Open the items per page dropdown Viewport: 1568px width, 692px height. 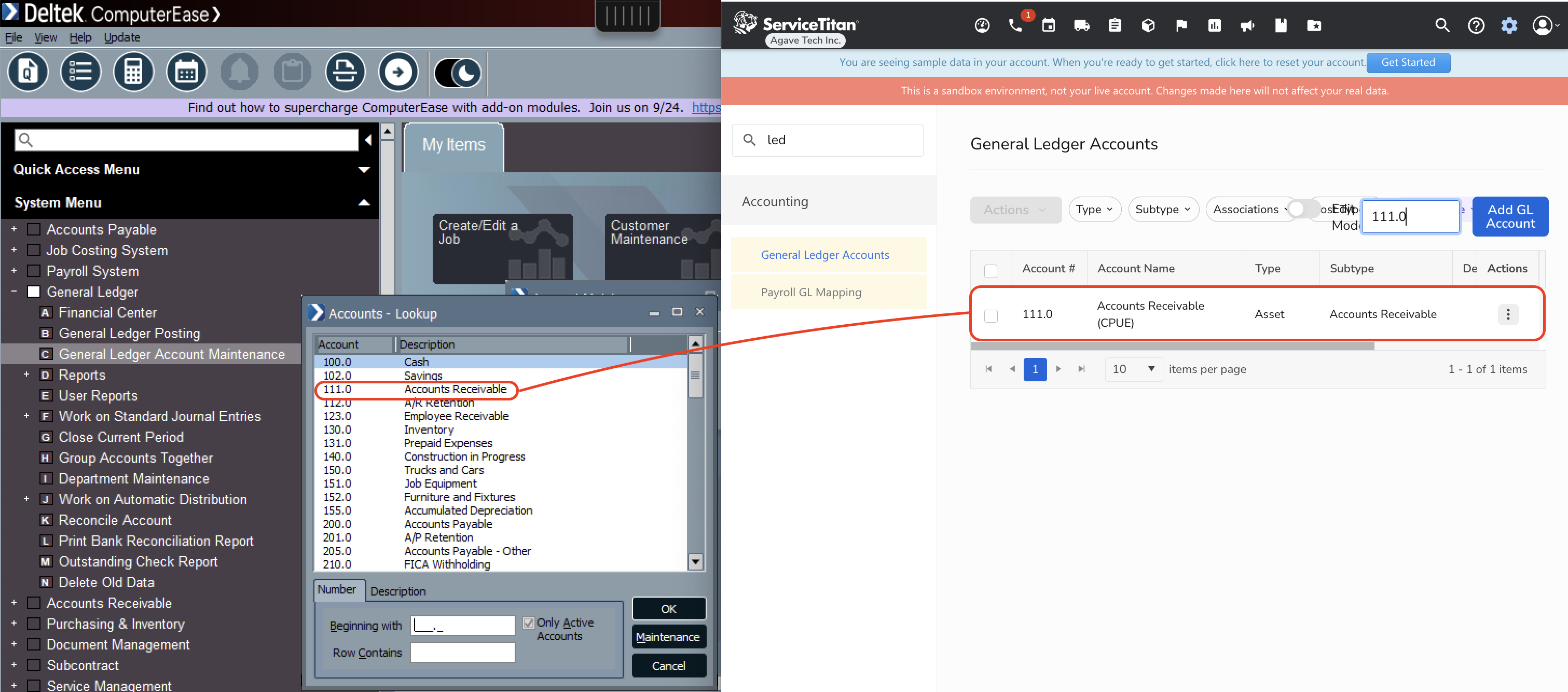(1133, 369)
